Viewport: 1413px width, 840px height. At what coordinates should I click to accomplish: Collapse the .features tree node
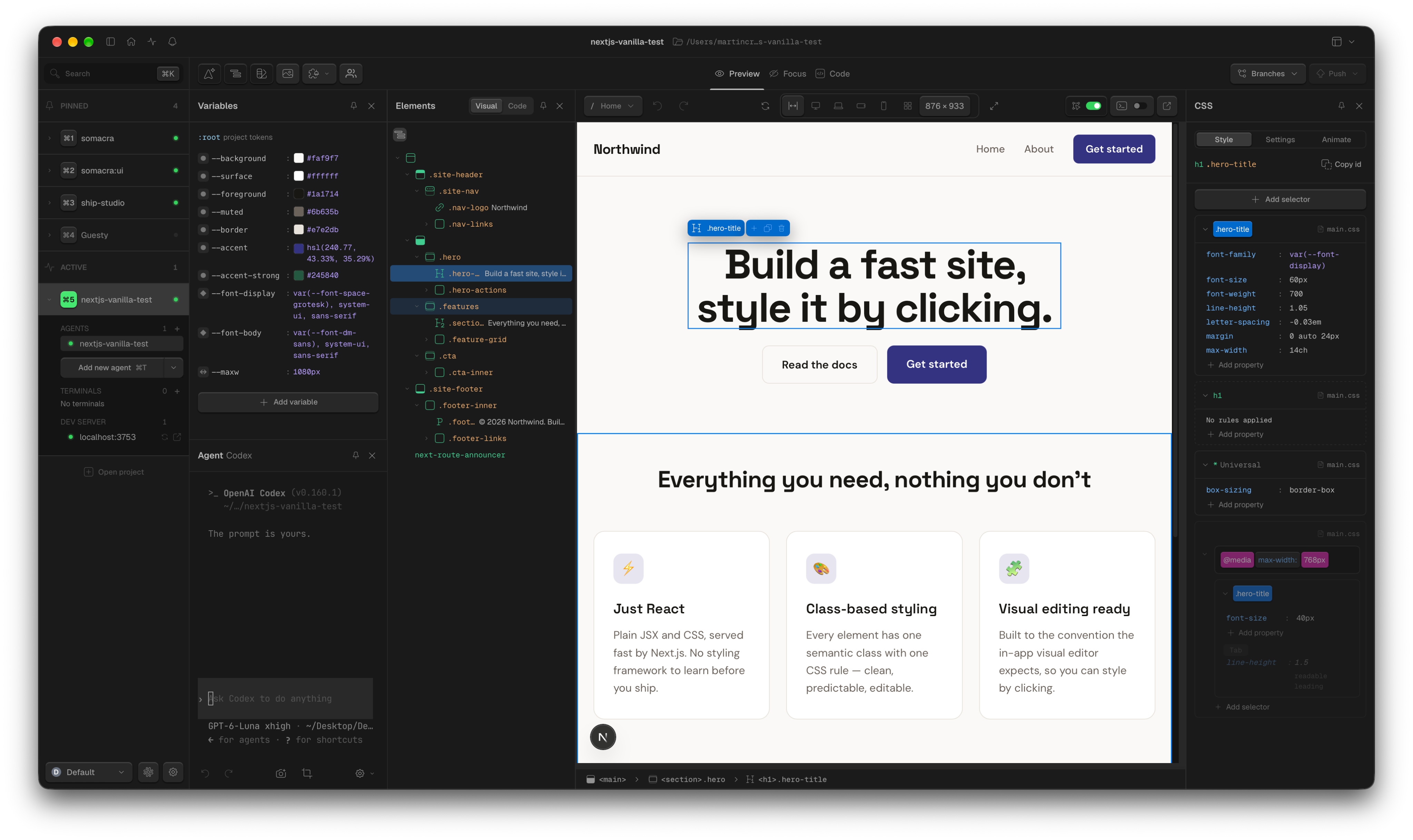[417, 307]
